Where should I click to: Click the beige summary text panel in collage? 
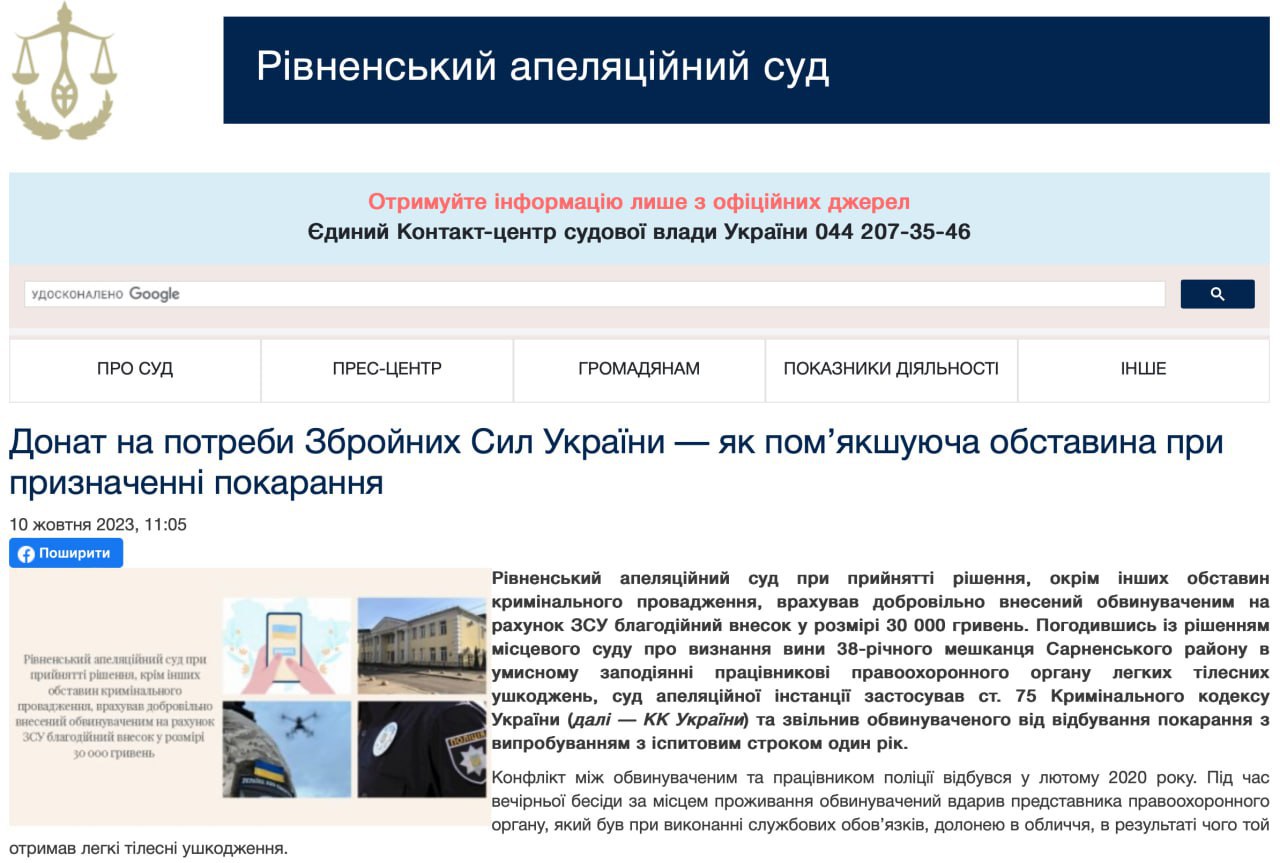tap(118, 705)
